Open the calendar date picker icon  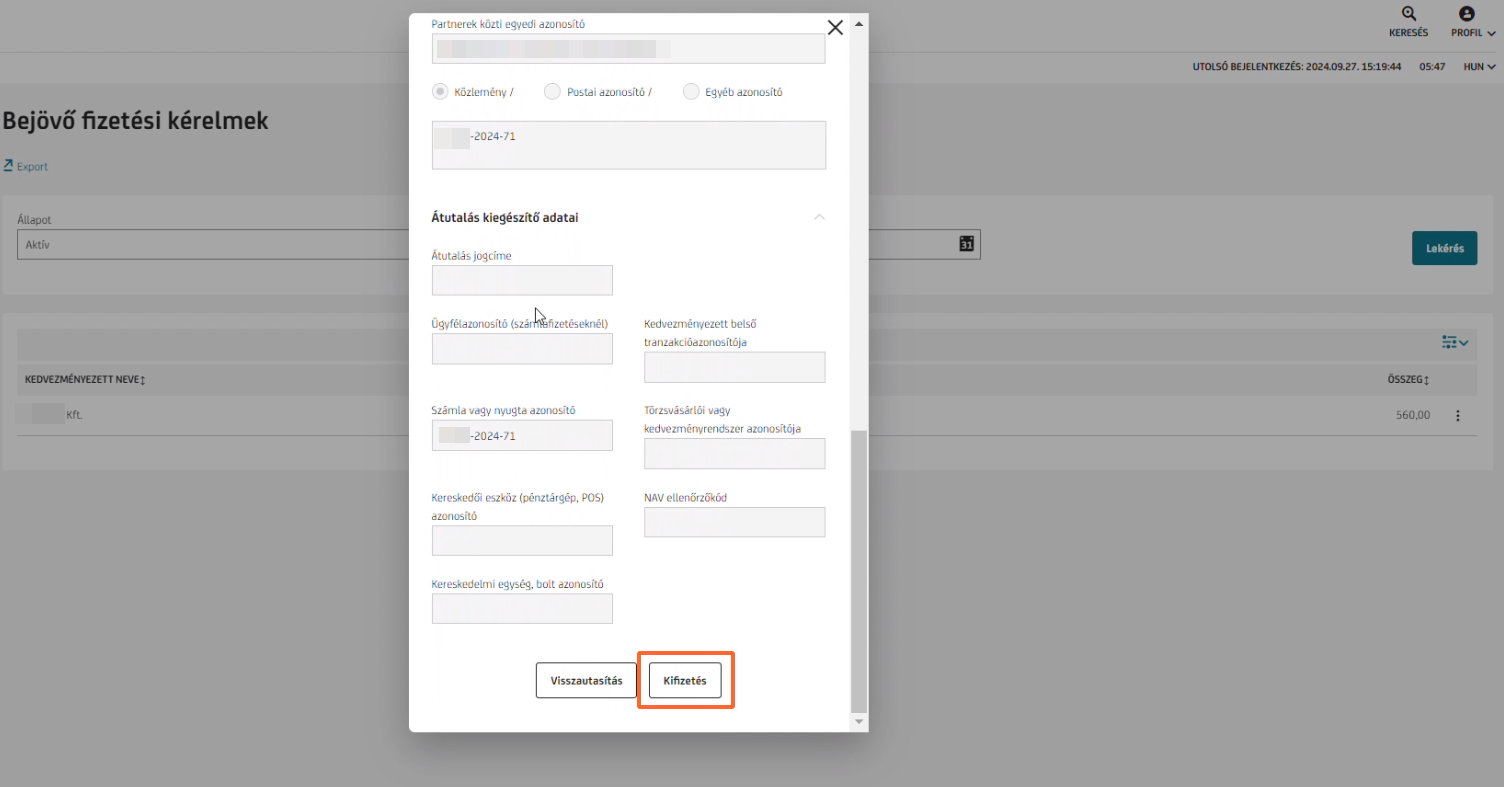(x=966, y=244)
